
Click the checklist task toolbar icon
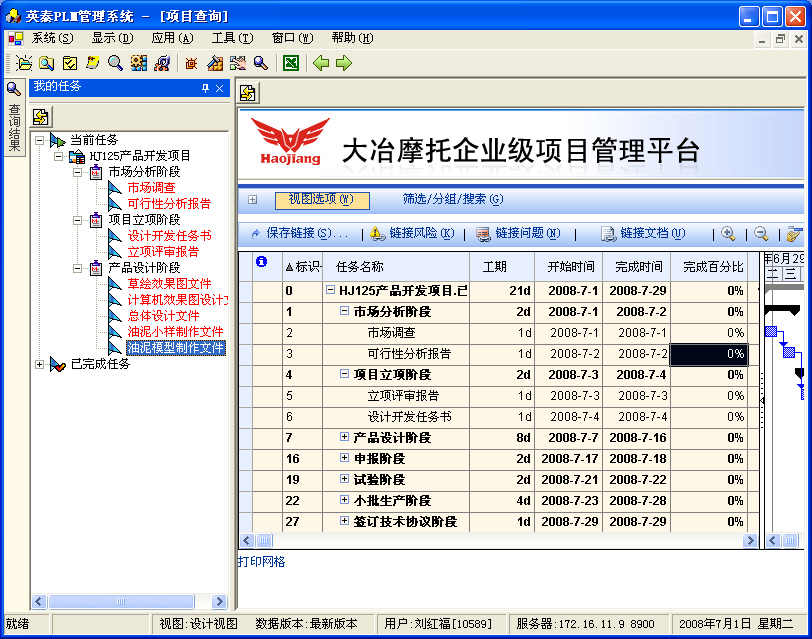pyautogui.click(x=69, y=63)
